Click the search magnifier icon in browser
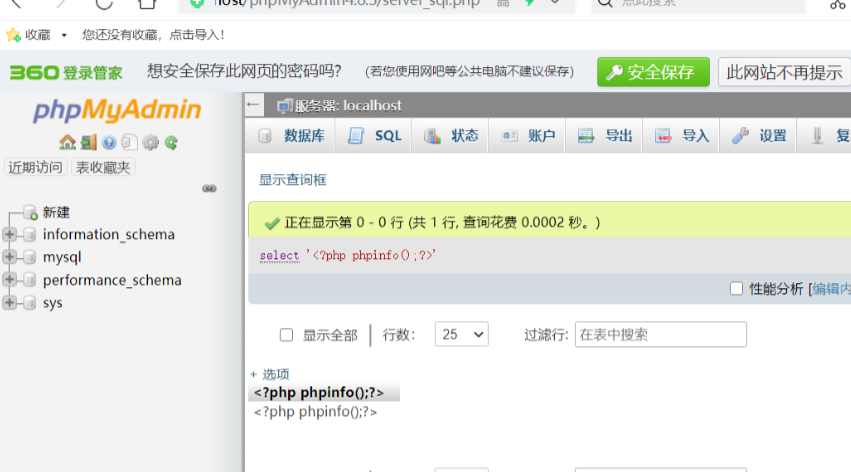851x472 pixels. pos(605,3)
